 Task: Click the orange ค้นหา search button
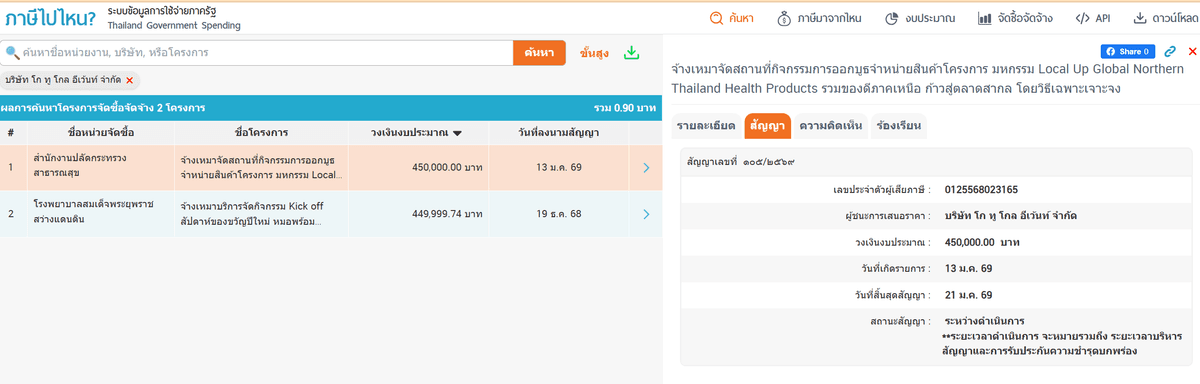coord(539,53)
